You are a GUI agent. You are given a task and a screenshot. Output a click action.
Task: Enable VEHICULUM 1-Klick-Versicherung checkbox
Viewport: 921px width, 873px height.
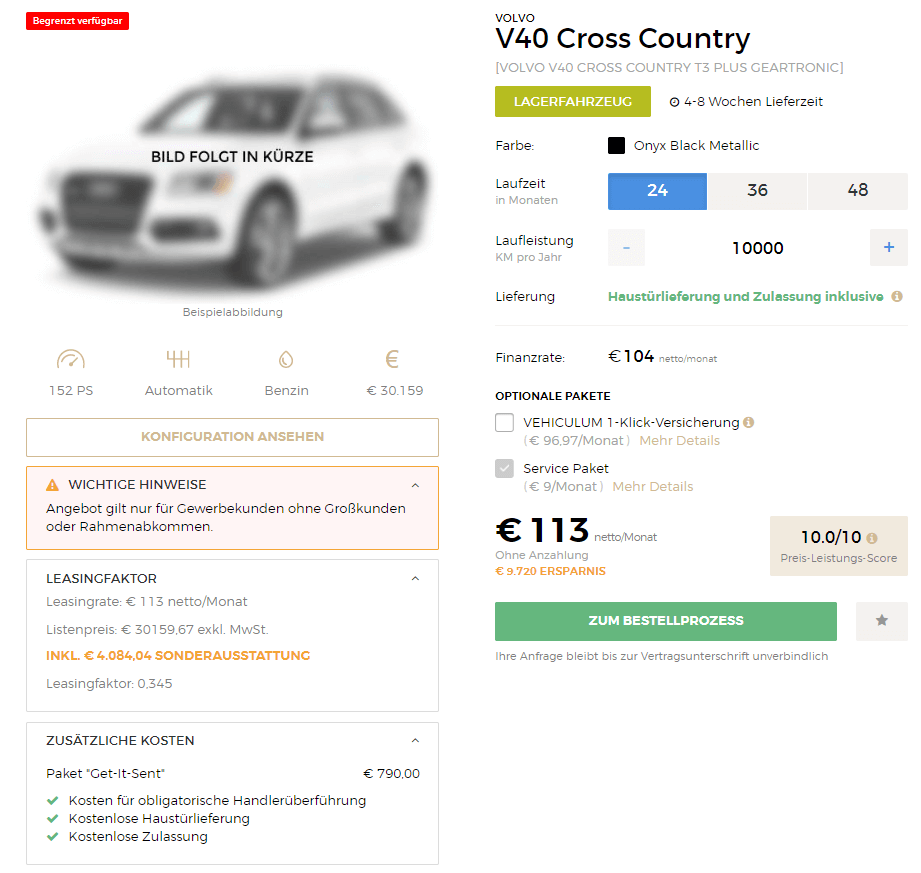coord(505,422)
